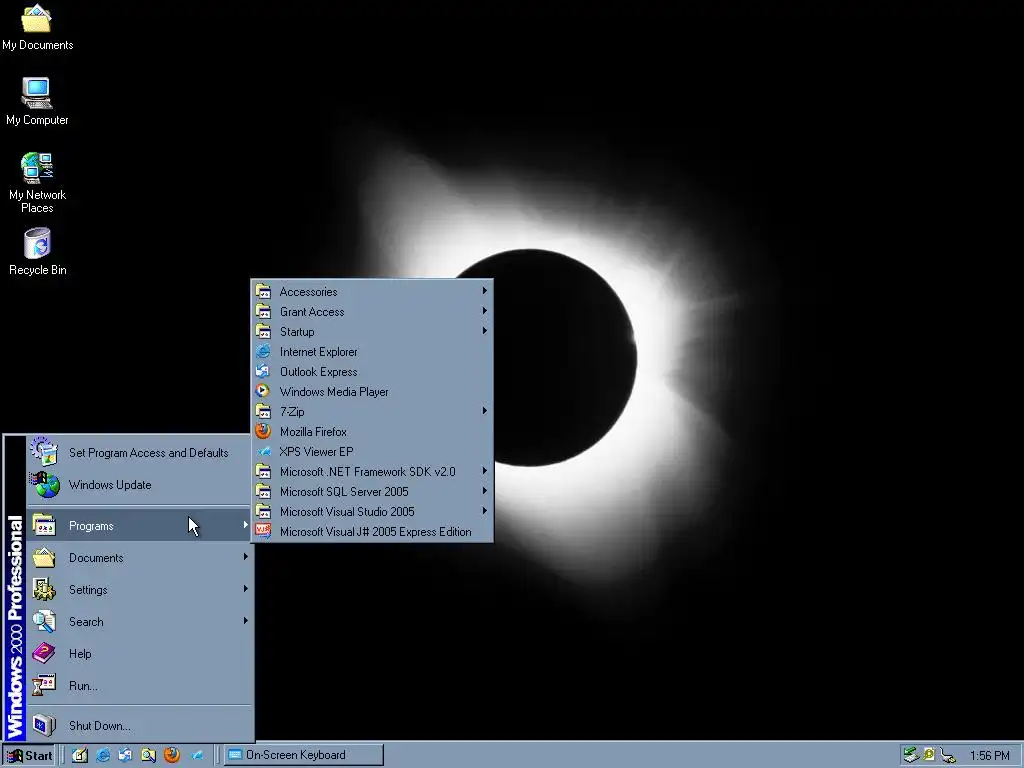The height and width of the screenshot is (768, 1024).
Task: Launch Outlook Express from Quick Launch
Action: pos(125,755)
